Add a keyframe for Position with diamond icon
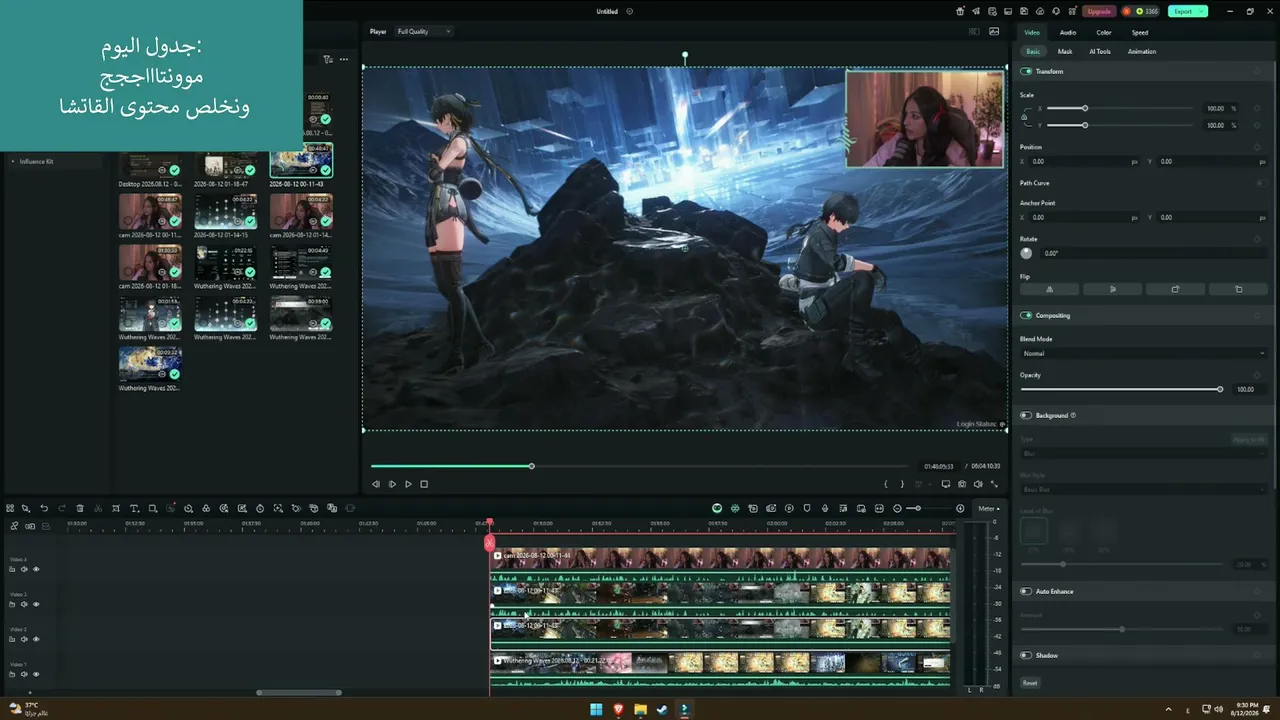The image size is (1280, 720). click(x=1257, y=147)
